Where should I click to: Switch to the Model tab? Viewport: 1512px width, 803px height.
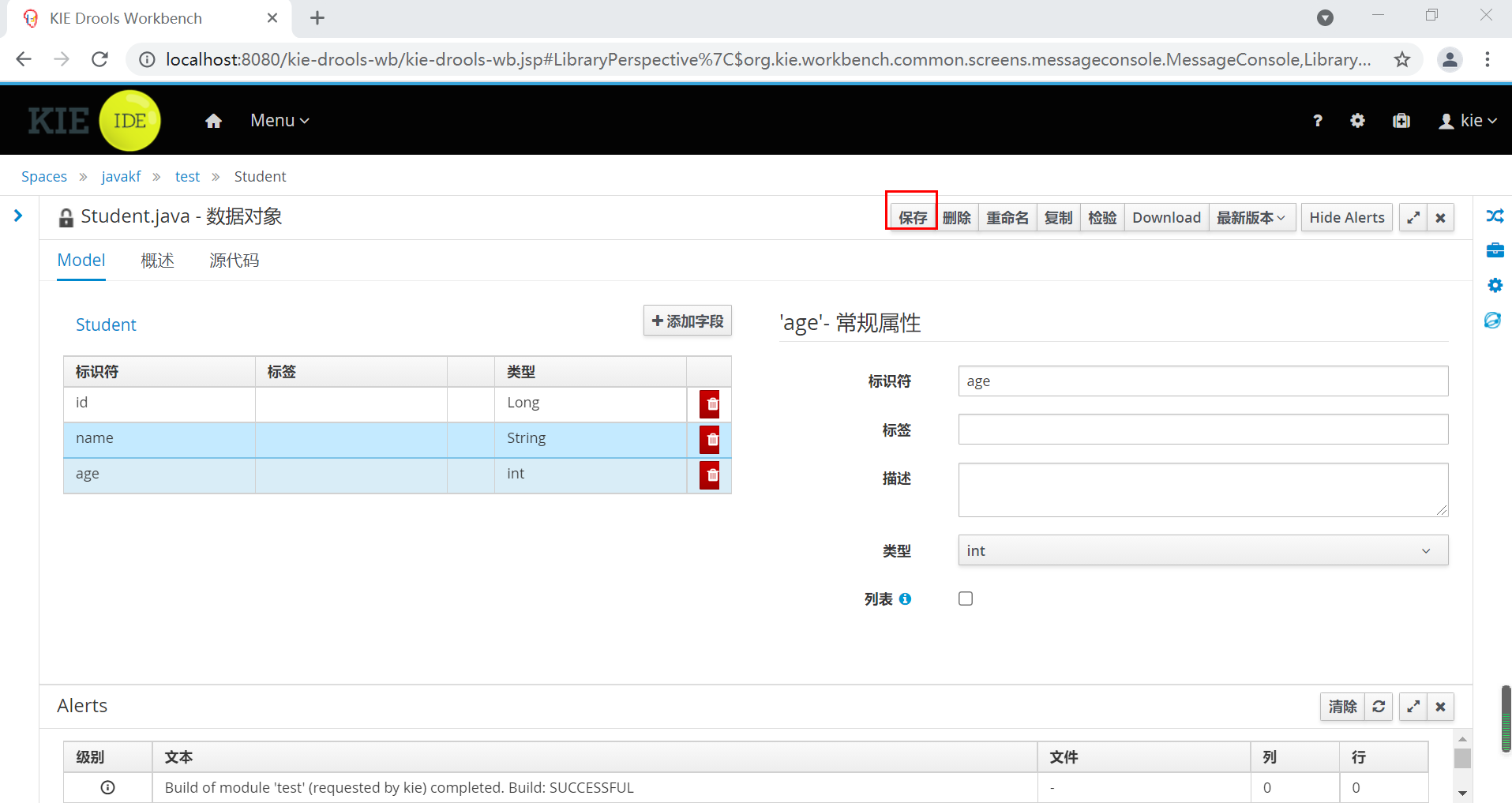[x=81, y=261]
